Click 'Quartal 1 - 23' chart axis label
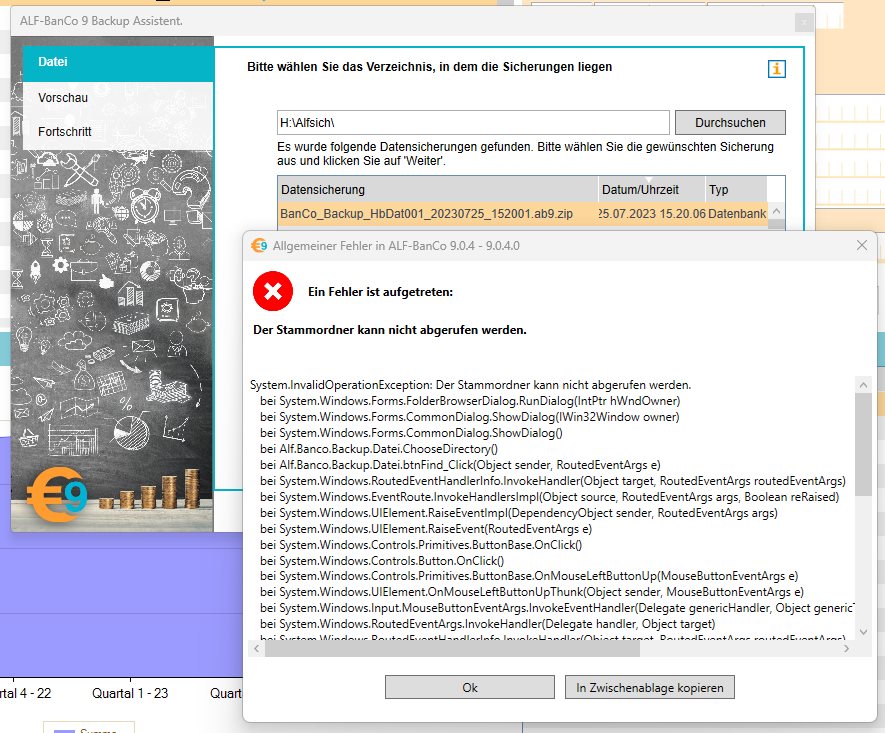The image size is (885, 733). (x=130, y=693)
